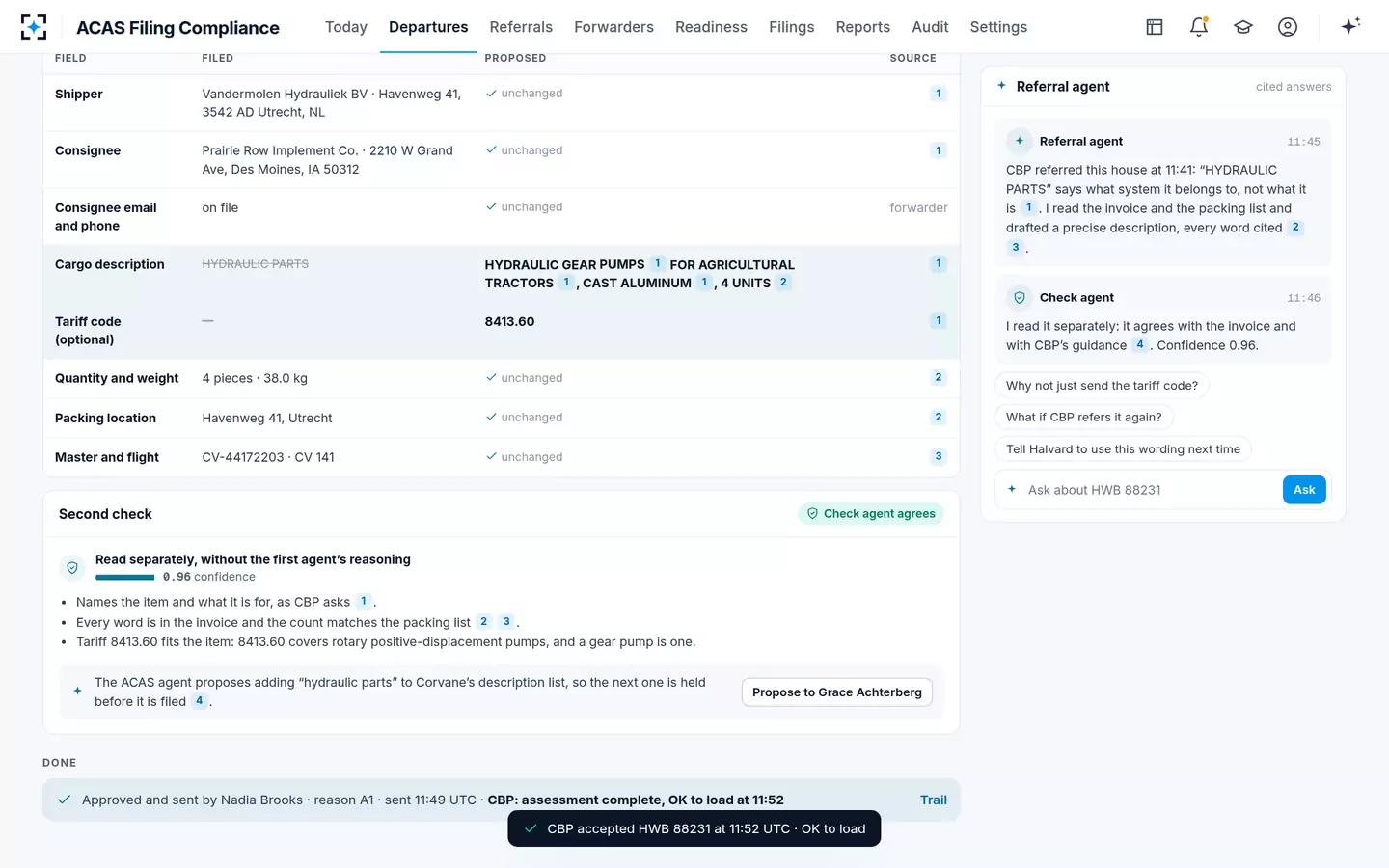Click citation 1 after 'as CBP asks'
Screen dimensions: 1389x868
364,601
